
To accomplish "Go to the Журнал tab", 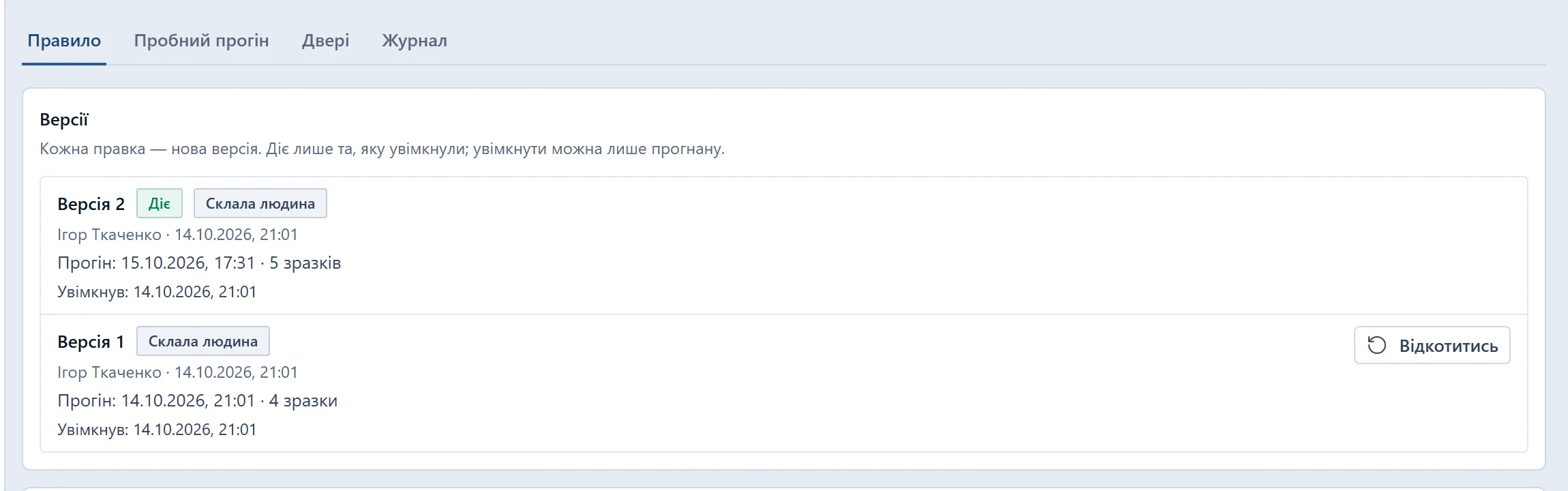I will point(414,41).
